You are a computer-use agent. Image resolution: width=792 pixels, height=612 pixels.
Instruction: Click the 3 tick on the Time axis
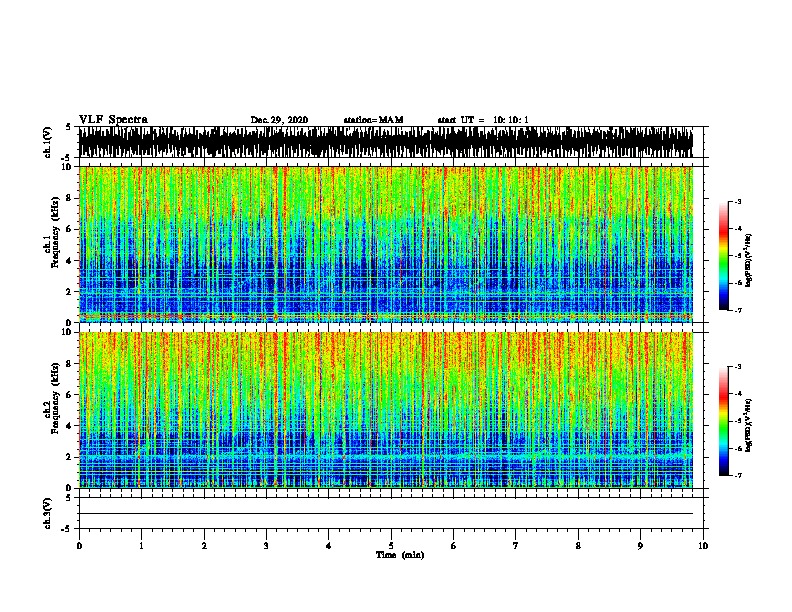pyautogui.click(x=266, y=546)
